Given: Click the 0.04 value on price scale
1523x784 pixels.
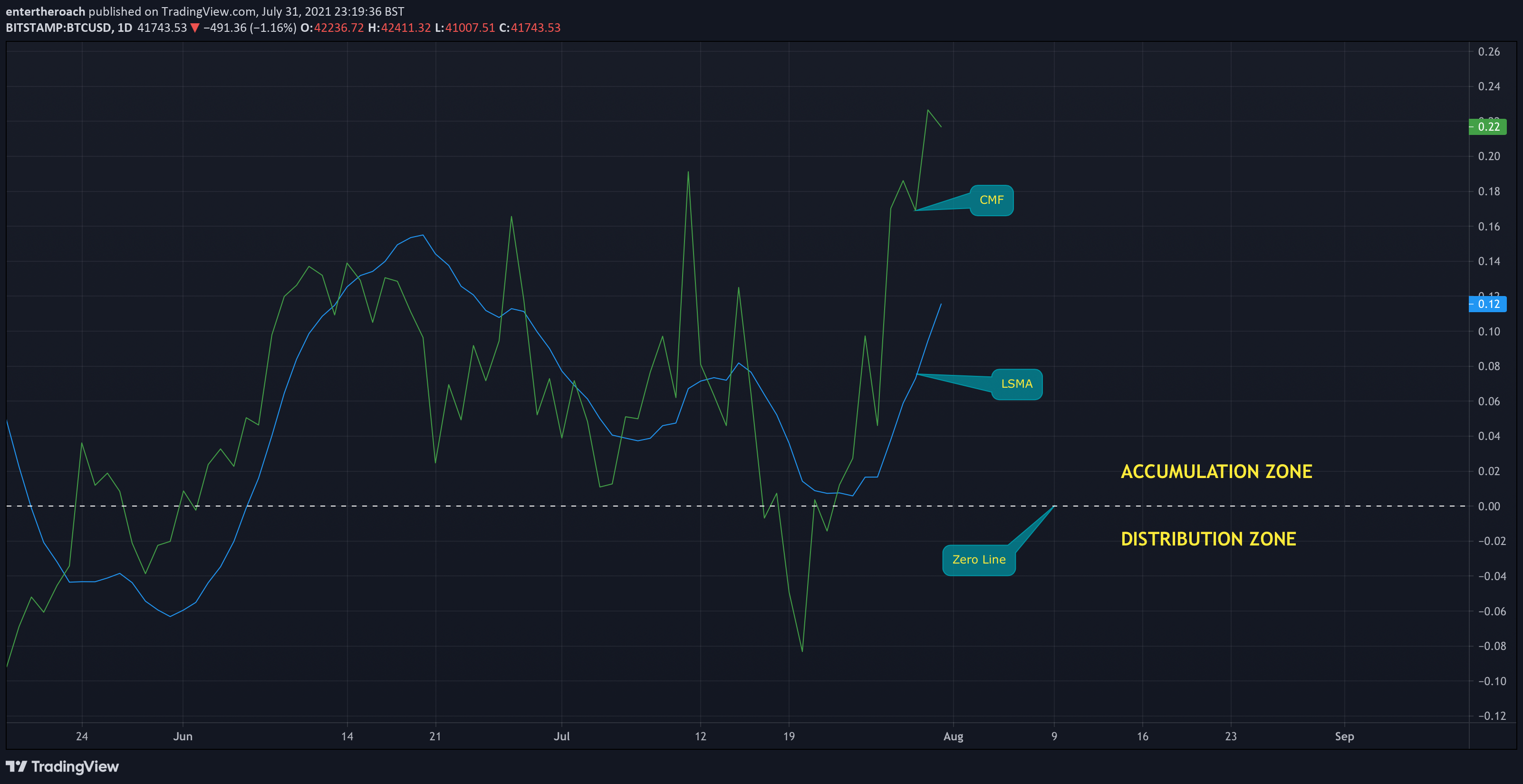Looking at the screenshot, I should coord(1489,436).
